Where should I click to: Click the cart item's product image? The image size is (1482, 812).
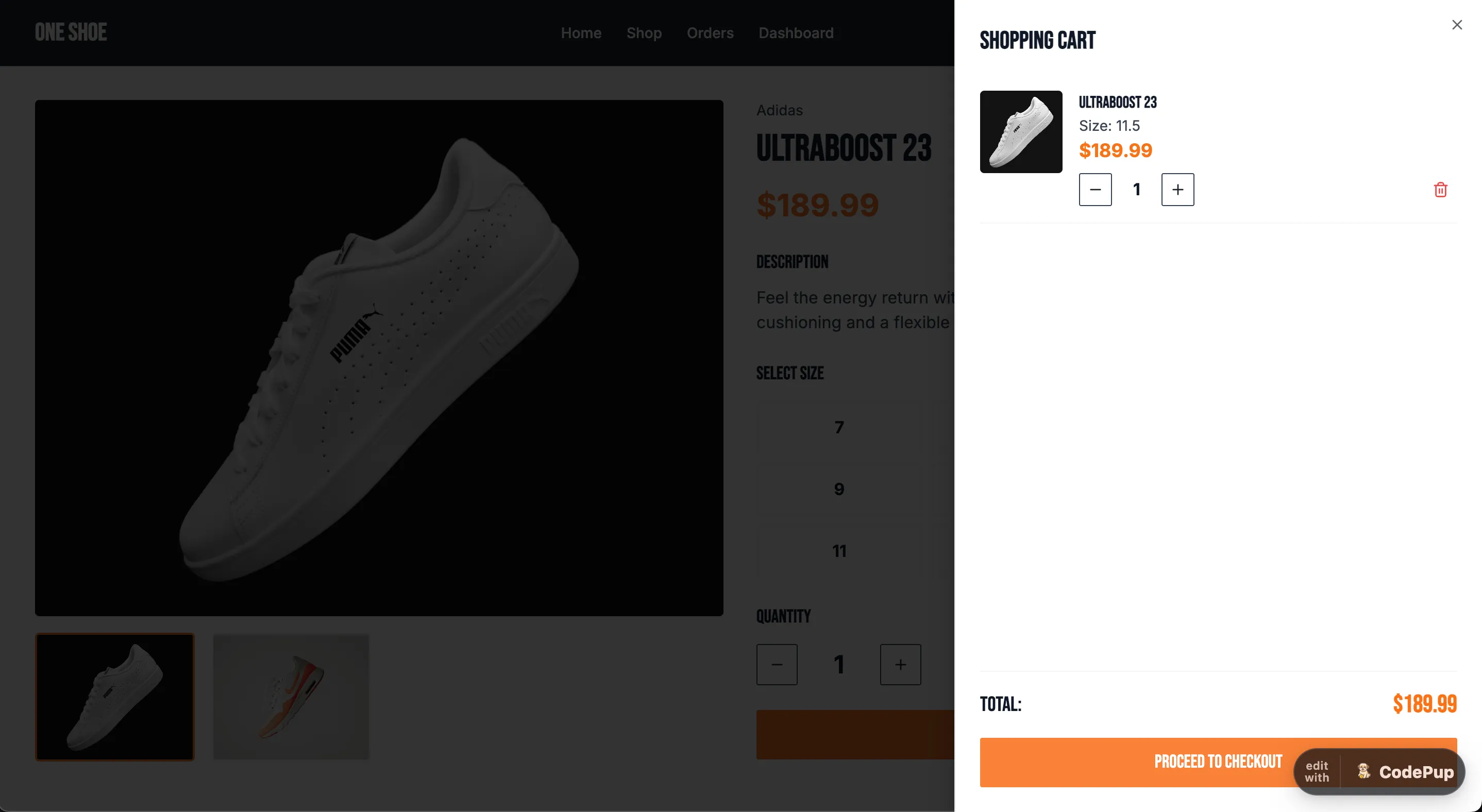1021,132
